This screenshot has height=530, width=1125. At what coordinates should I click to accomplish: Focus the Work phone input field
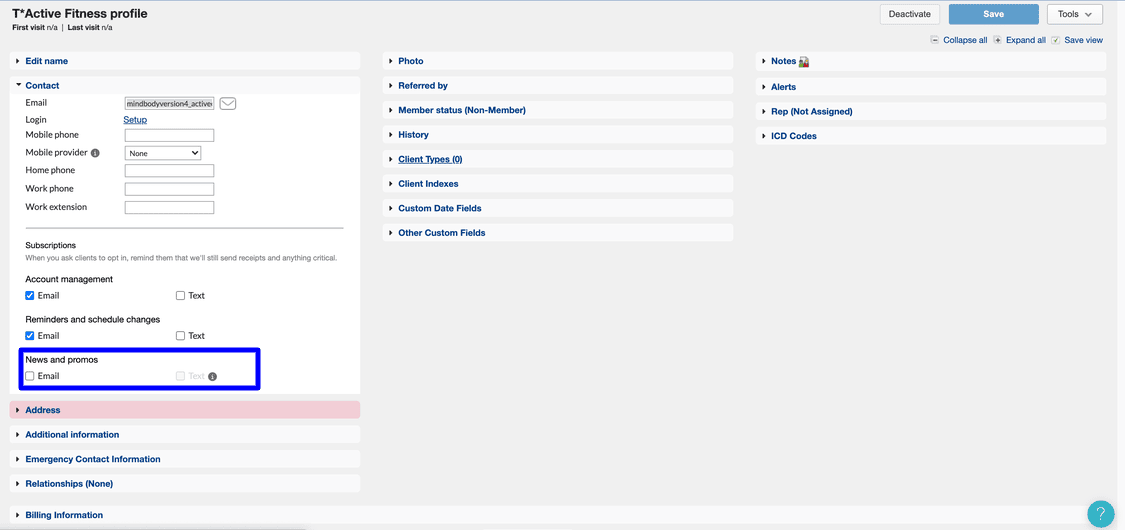pyautogui.click(x=169, y=189)
